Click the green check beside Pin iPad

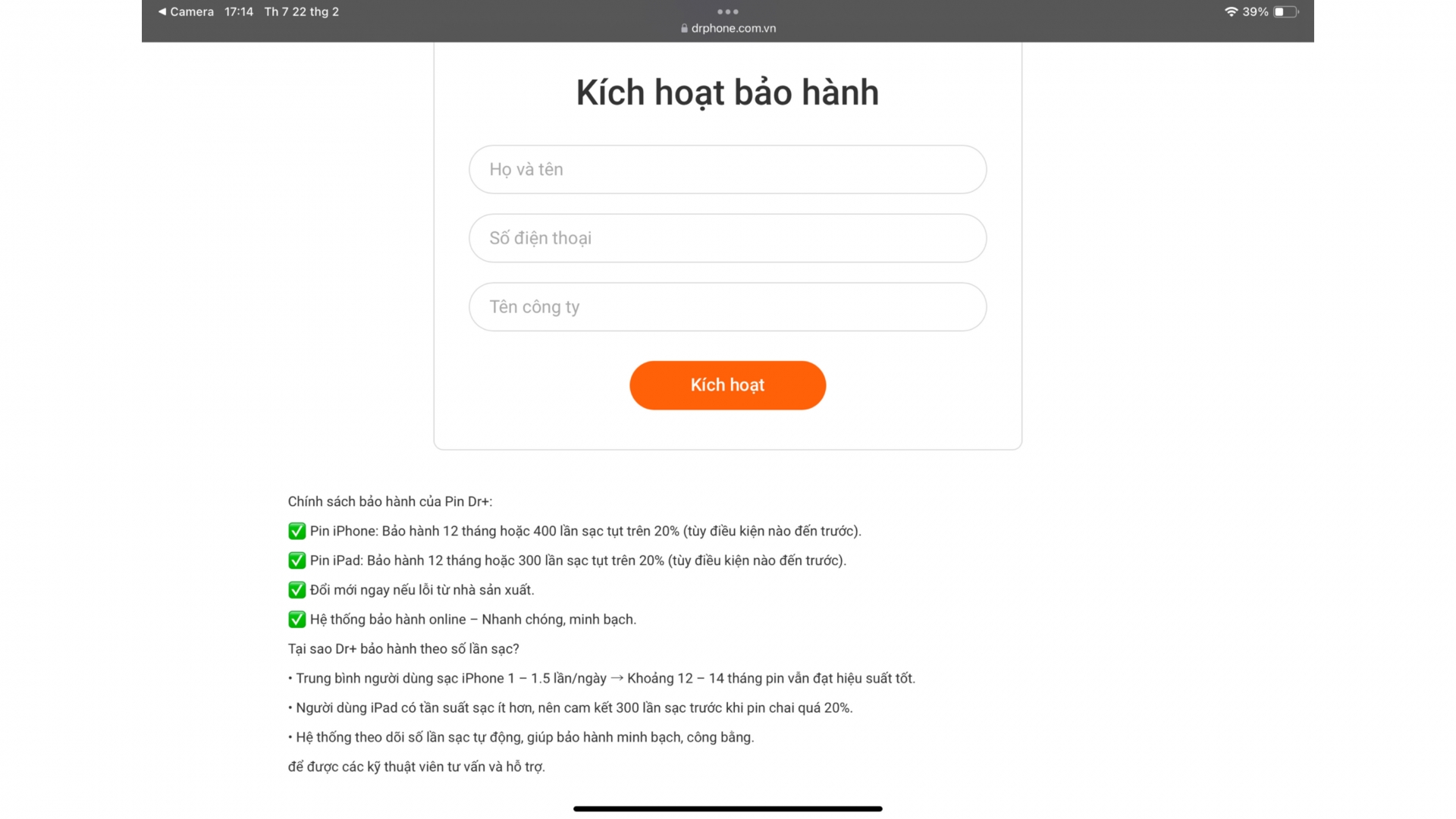pyautogui.click(x=297, y=560)
